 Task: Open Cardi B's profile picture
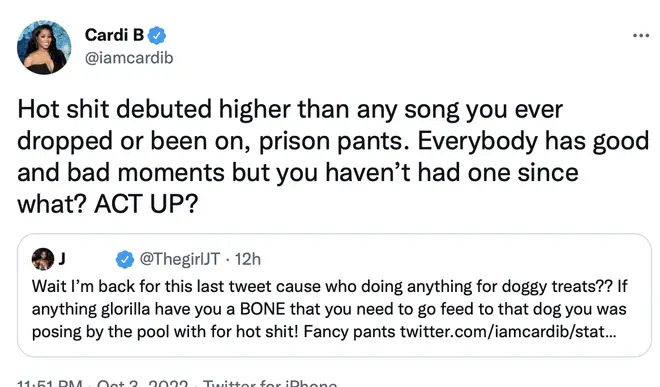click(44, 47)
